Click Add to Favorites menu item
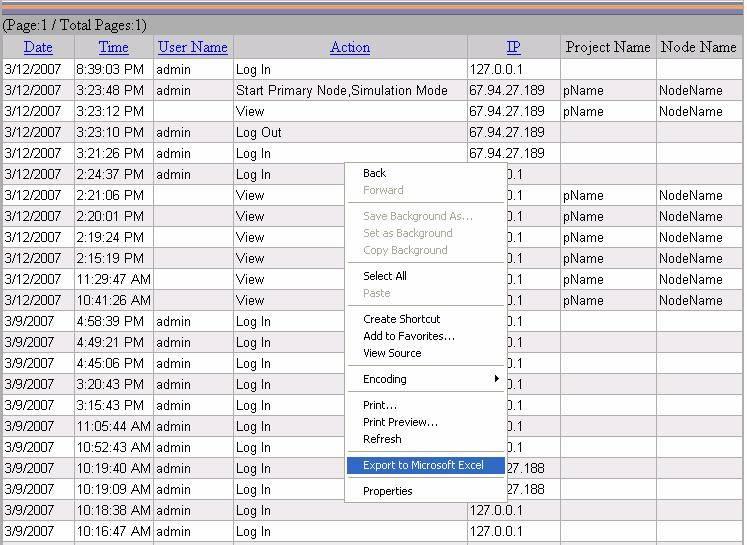This screenshot has width=747, height=545. click(x=408, y=336)
